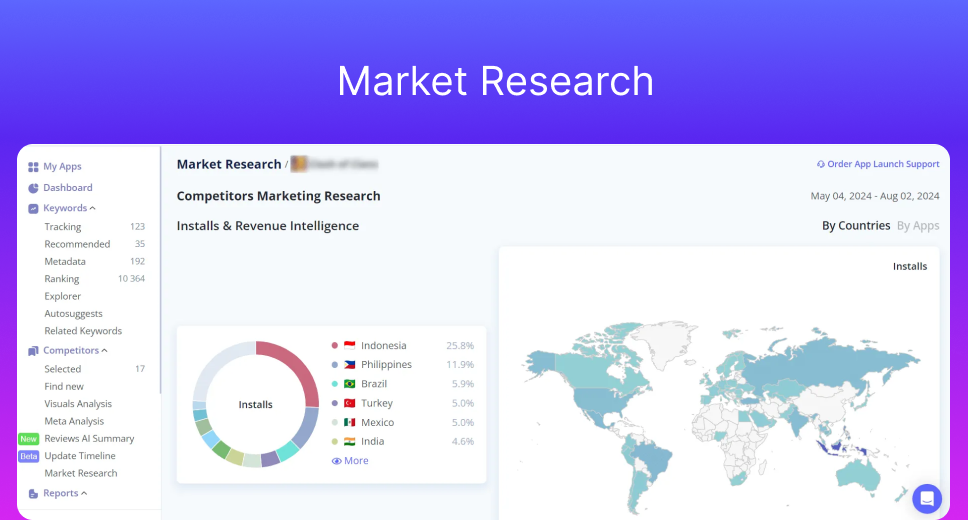Click the Indonesia flag icon in legend

349,346
